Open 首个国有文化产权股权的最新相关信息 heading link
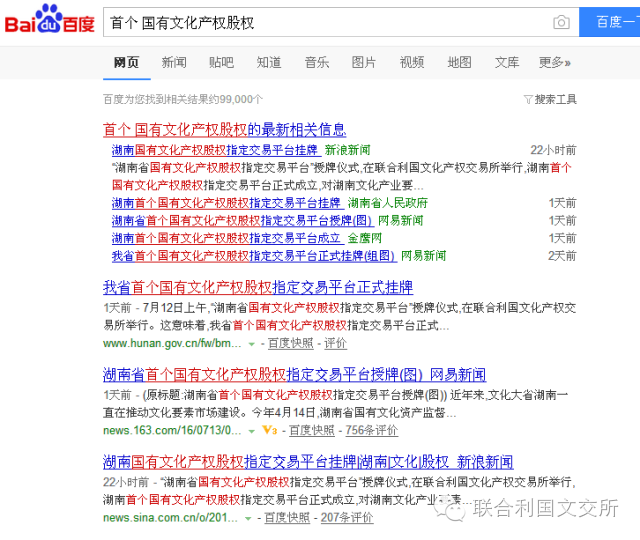The width and height of the screenshot is (640, 540). click(x=224, y=130)
